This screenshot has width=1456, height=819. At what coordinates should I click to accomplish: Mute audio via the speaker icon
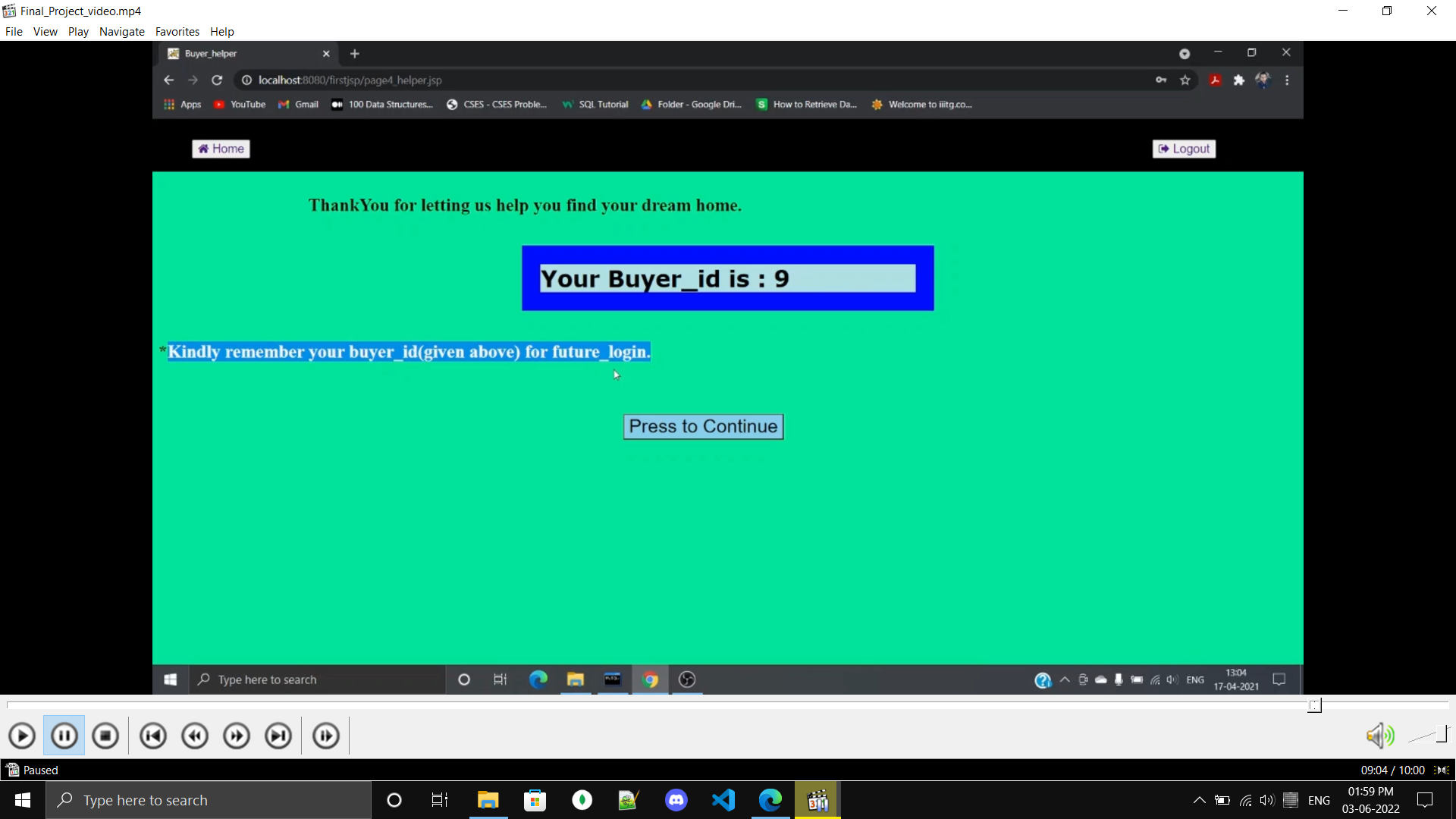click(x=1379, y=735)
